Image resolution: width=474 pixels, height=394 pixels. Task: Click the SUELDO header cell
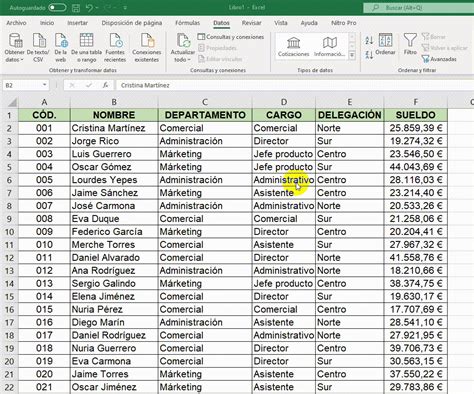click(415, 115)
